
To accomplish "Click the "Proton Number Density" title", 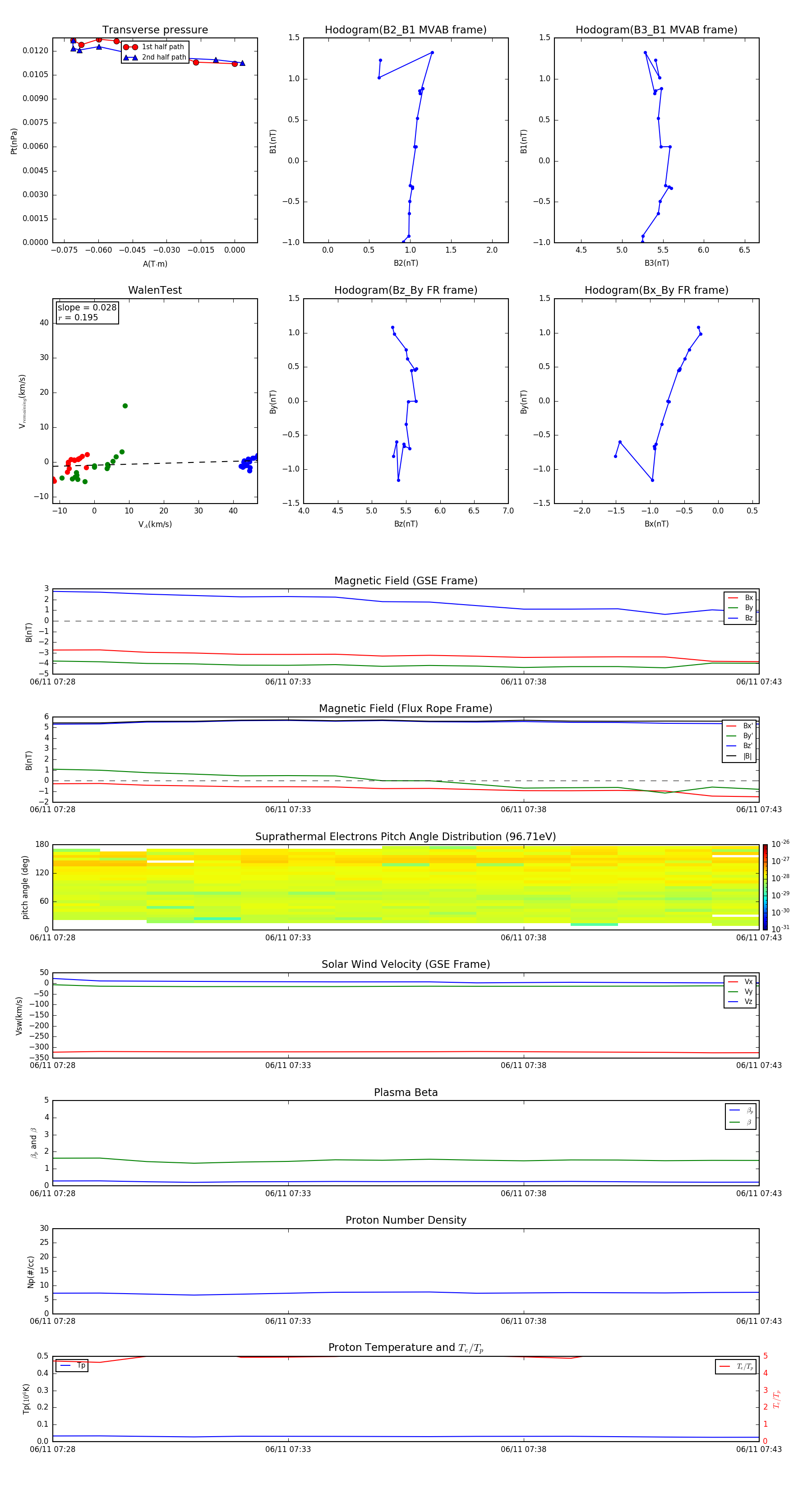I will point(406,1220).
